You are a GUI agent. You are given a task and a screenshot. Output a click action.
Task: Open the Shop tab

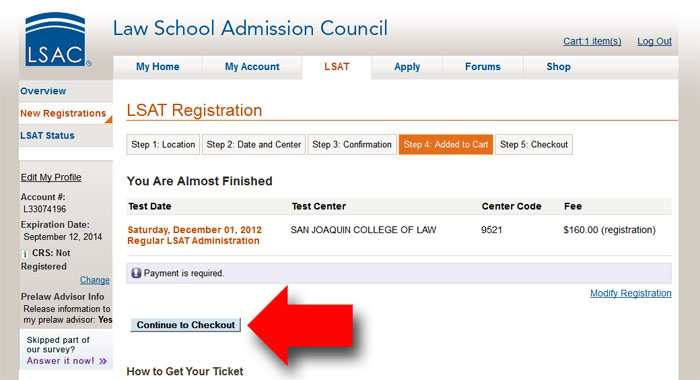pos(558,67)
